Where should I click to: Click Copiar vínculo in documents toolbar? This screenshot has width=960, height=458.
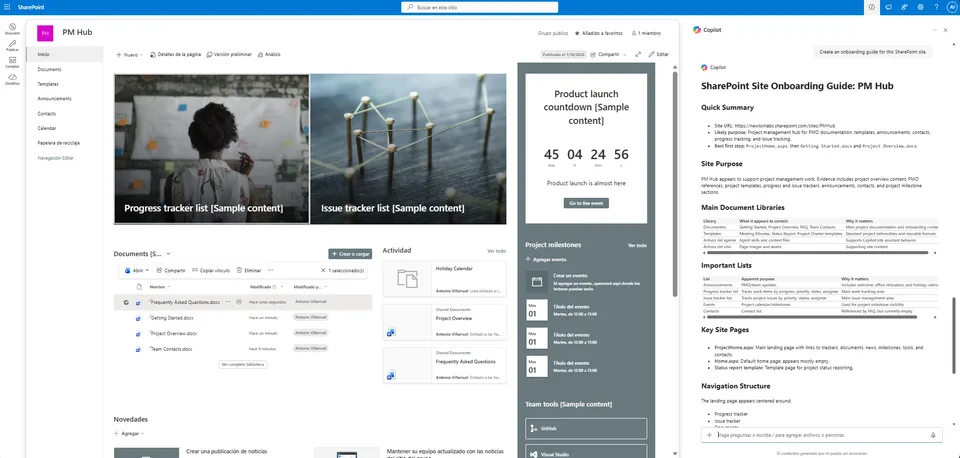point(211,270)
